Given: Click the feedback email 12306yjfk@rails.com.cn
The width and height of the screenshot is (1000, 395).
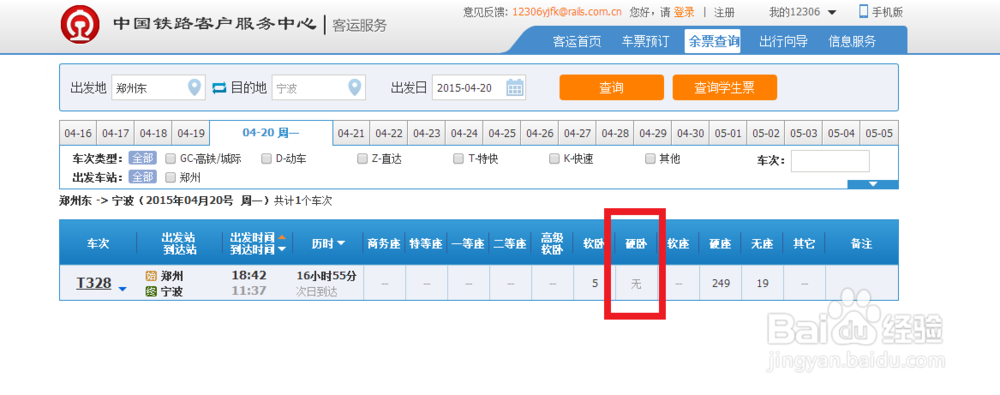Looking at the screenshot, I should (567, 12).
